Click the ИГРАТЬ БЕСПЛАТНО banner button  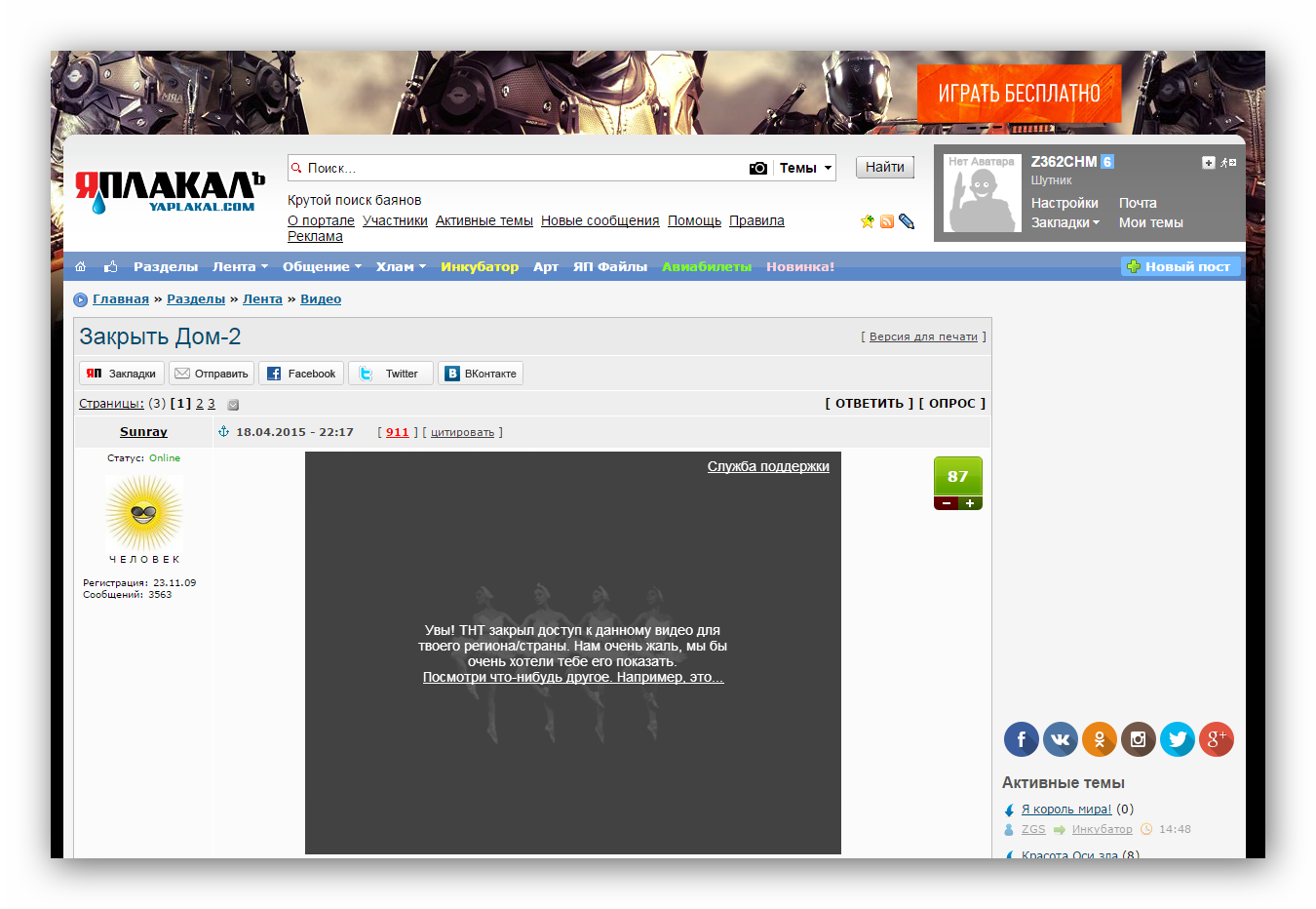point(1019,94)
